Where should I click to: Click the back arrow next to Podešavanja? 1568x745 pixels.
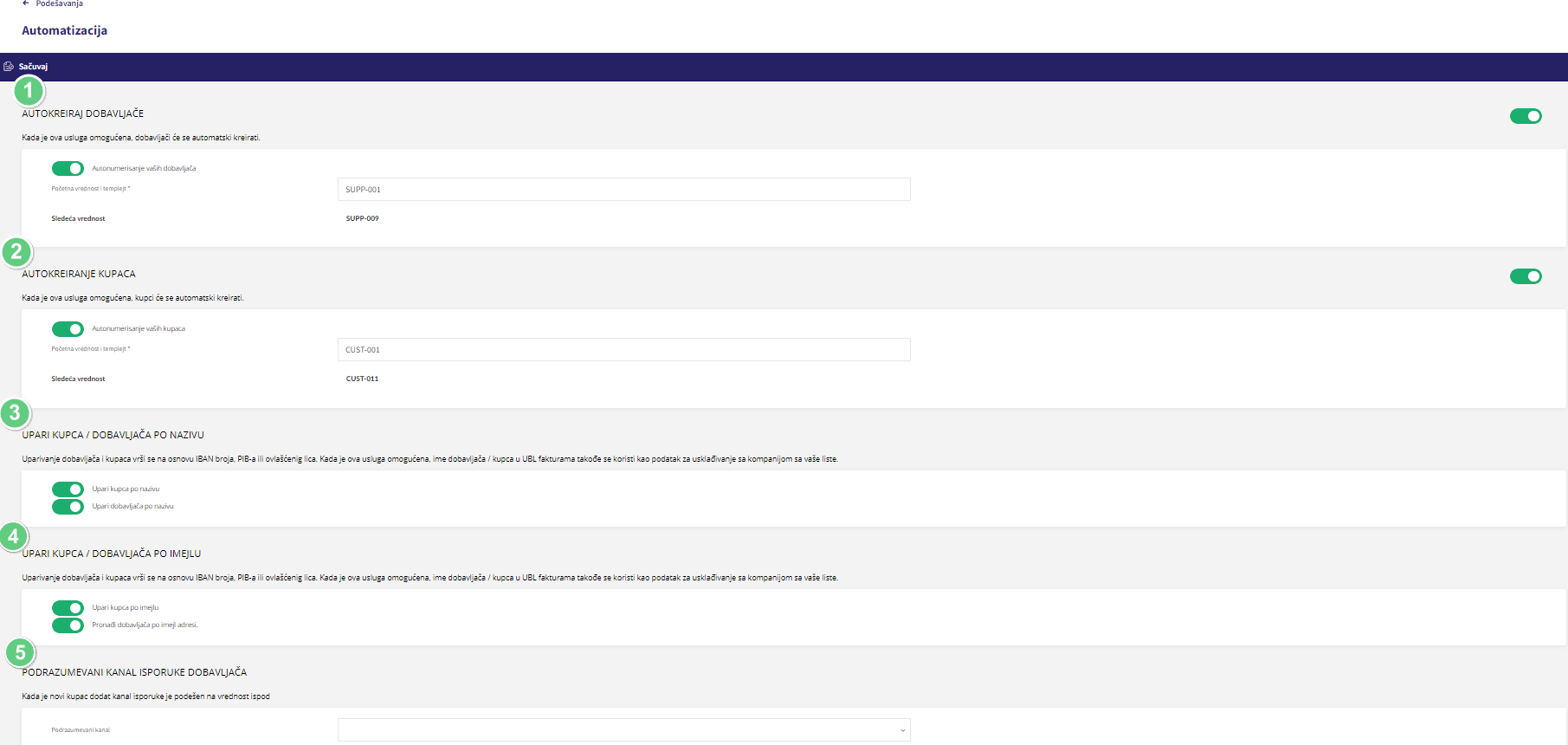pos(26,3)
